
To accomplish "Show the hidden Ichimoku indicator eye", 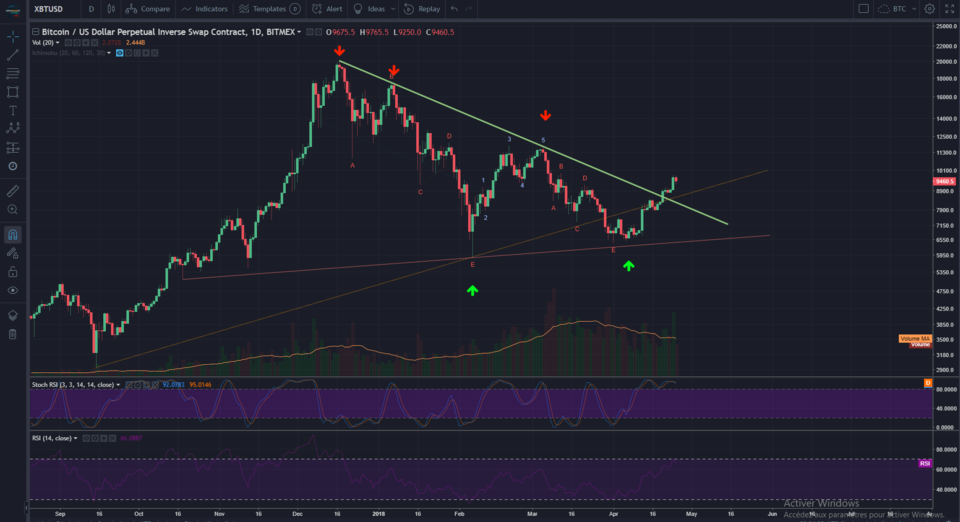I will [119, 53].
